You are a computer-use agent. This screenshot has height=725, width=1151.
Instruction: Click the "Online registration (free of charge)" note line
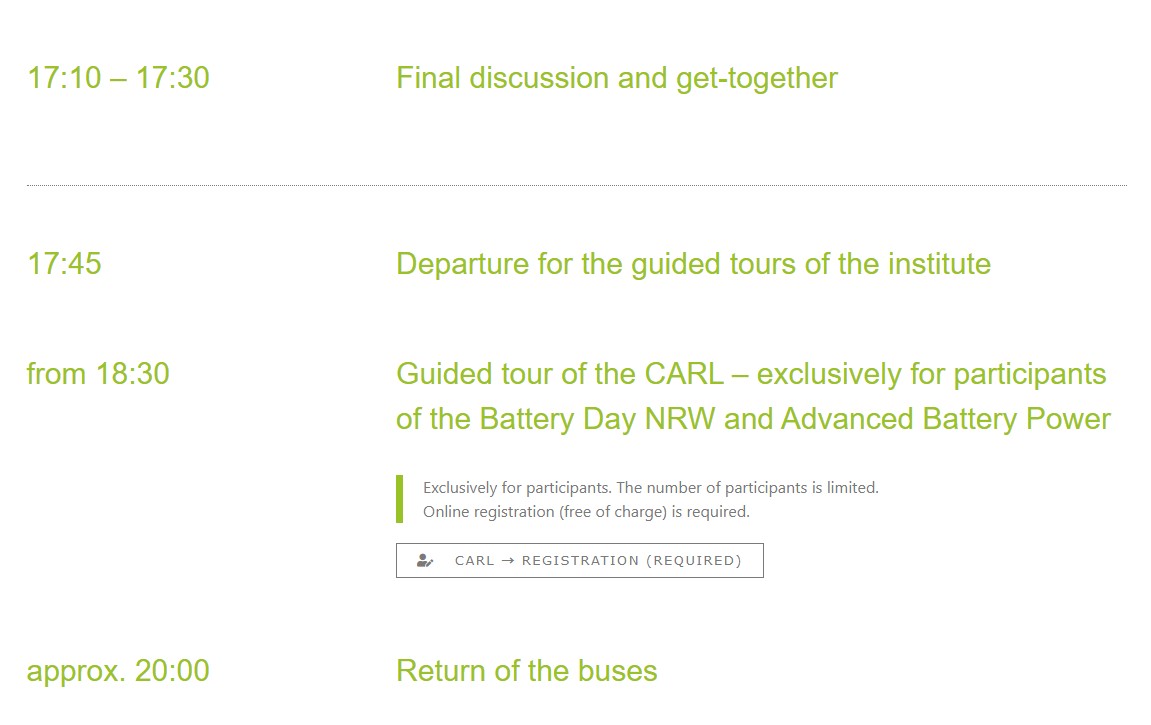[586, 511]
